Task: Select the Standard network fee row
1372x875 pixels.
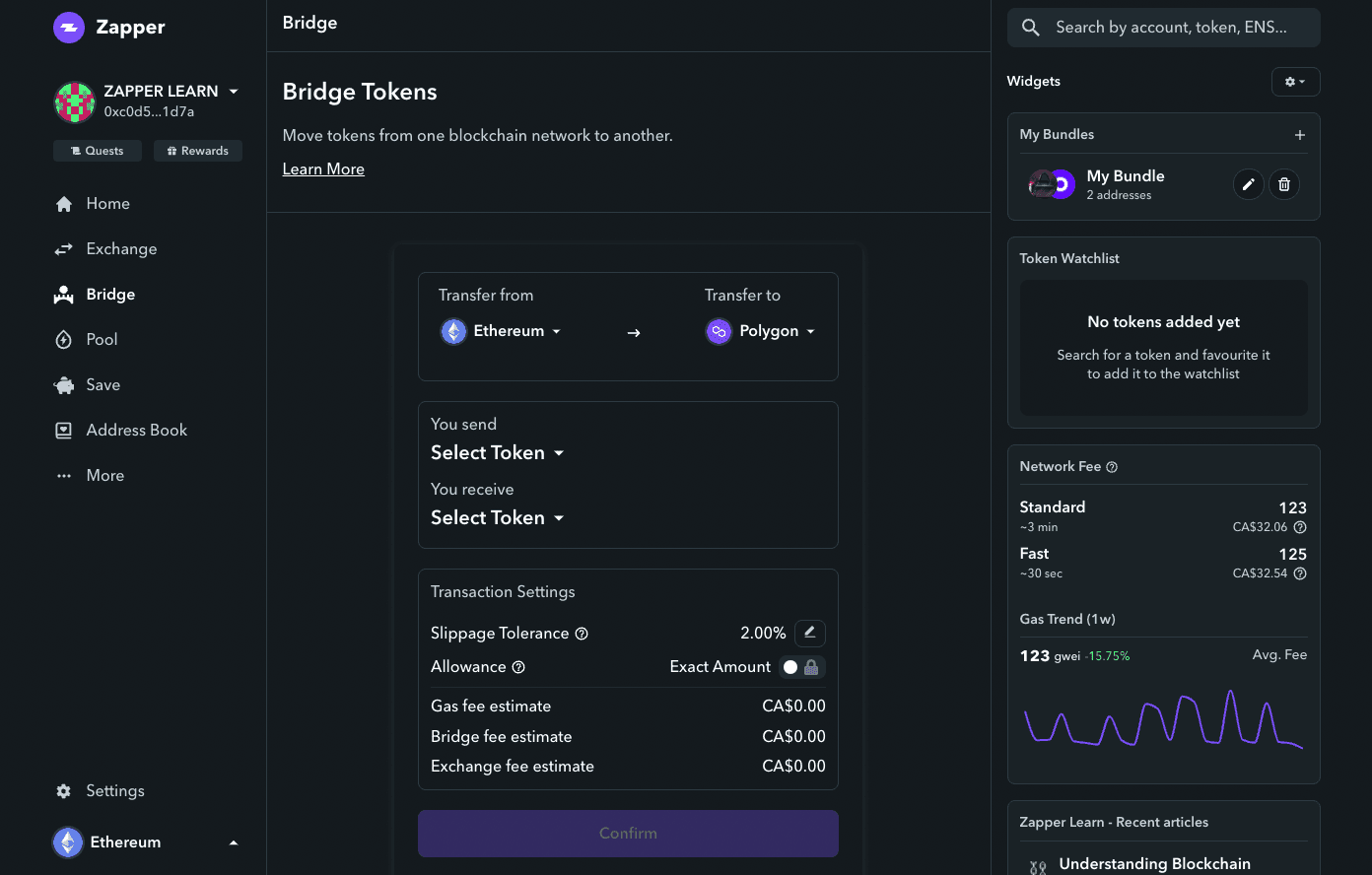Action: tap(1163, 516)
